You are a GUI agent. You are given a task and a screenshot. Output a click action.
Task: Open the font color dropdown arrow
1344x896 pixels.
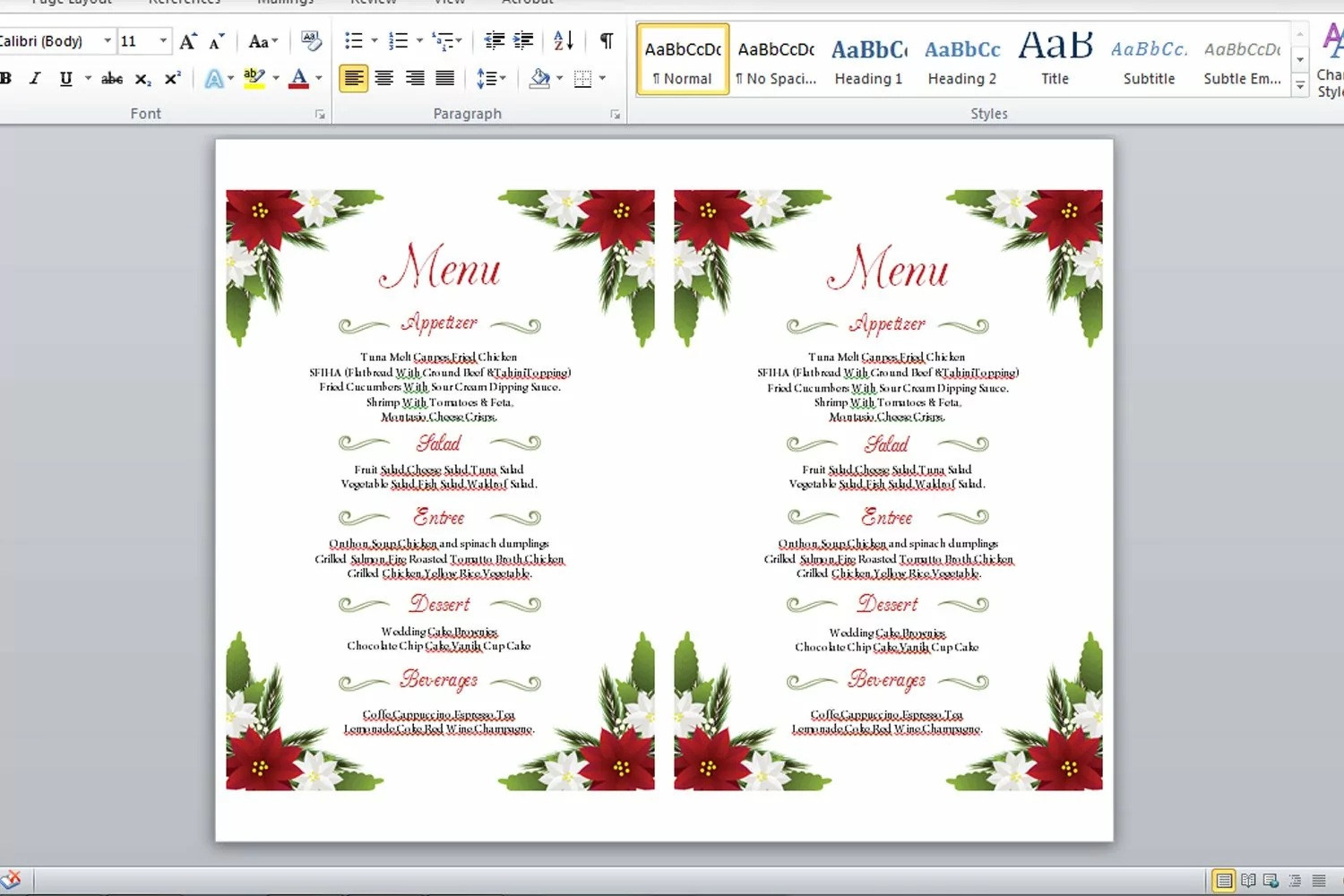pos(319,79)
